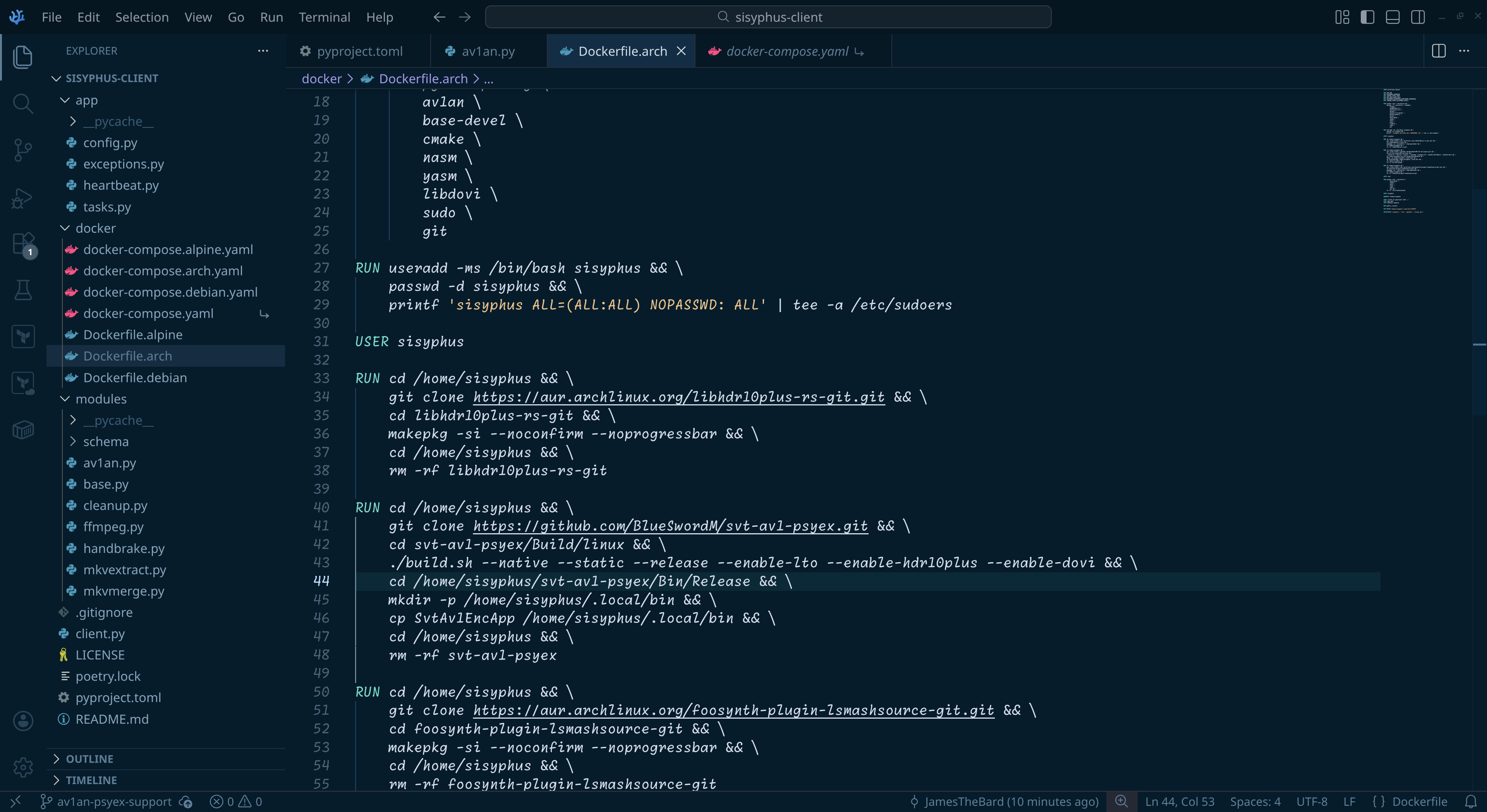Expand the schema folder
This screenshot has height=812, width=1487.
(x=106, y=441)
